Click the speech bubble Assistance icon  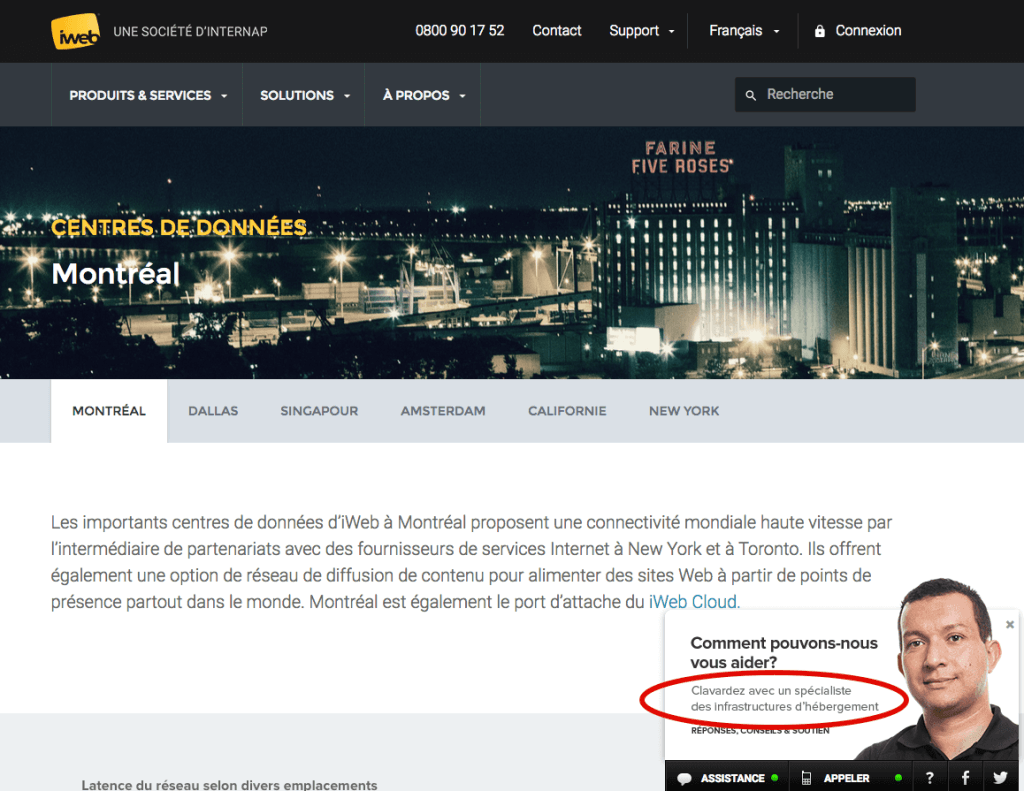[x=684, y=779]
